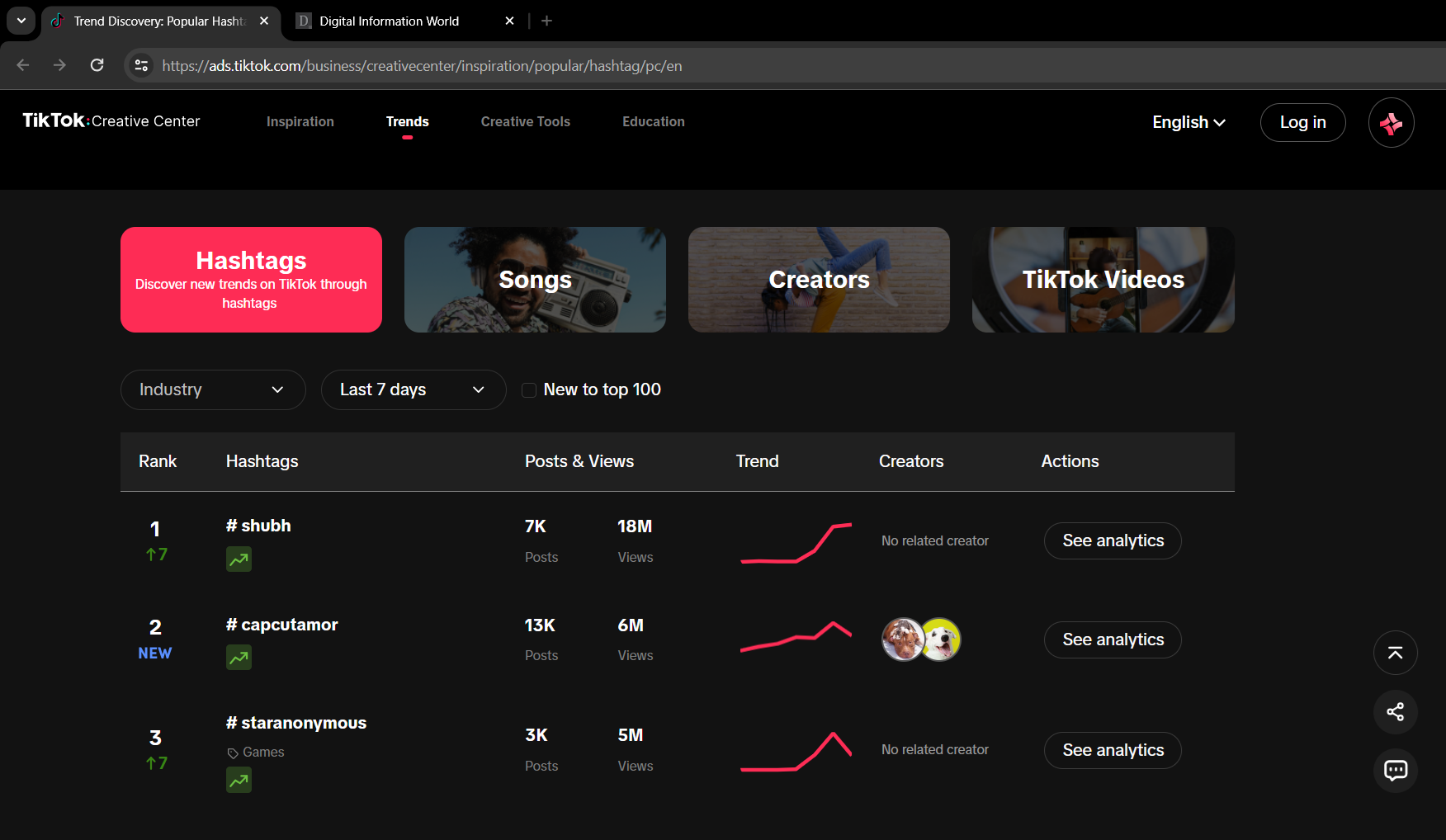Open site information icon in address bar
Screen dimensions: 1446x840
141,65
